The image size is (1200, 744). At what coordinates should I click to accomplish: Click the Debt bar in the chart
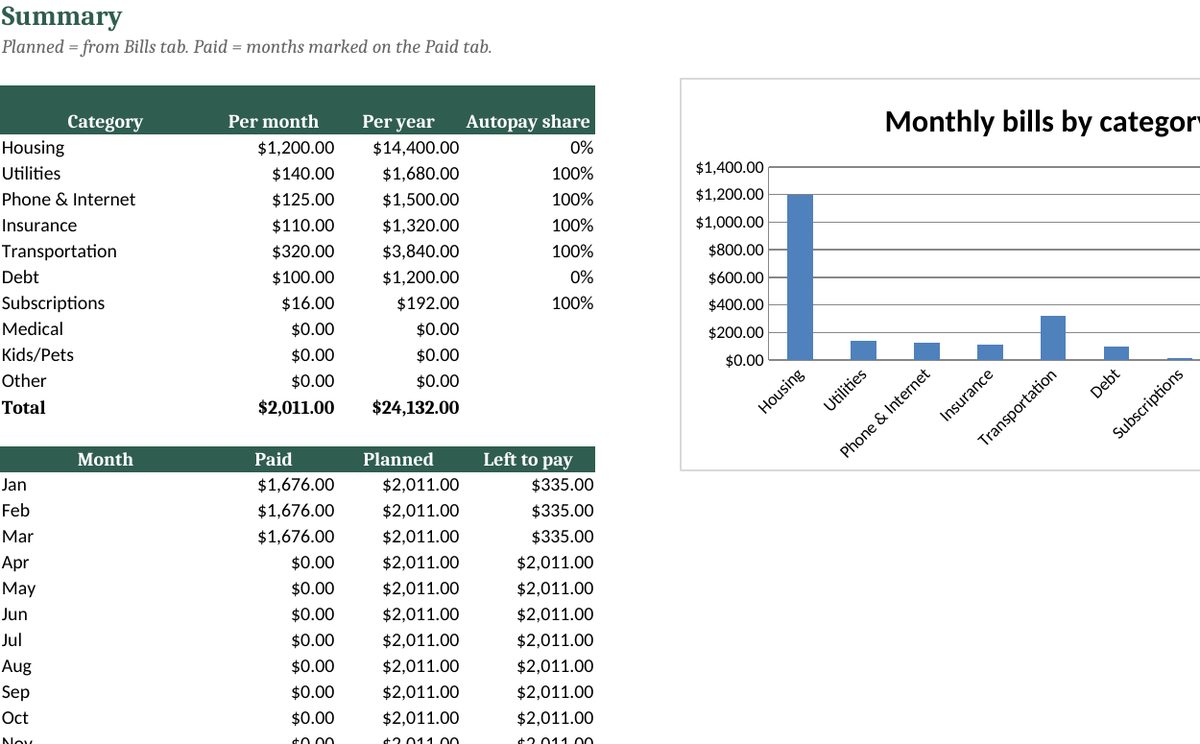click(1116, 353)
